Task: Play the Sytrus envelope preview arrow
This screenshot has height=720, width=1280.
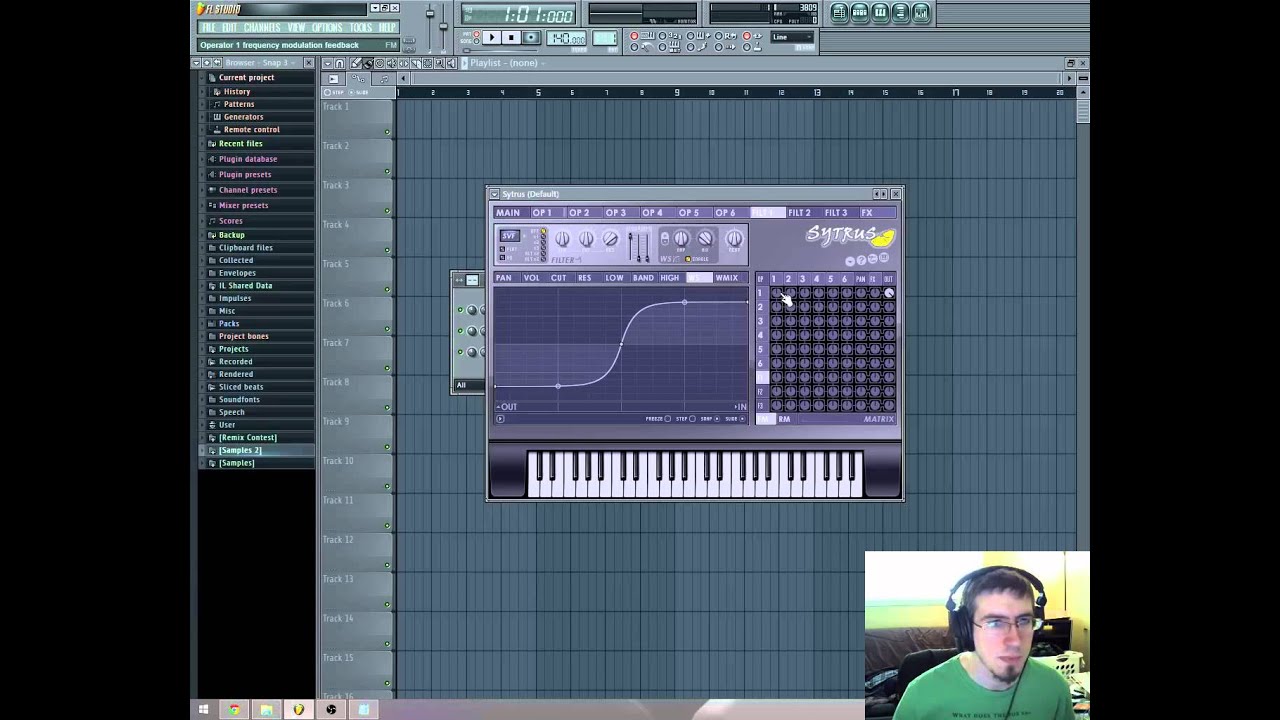Action: (500, 419)
